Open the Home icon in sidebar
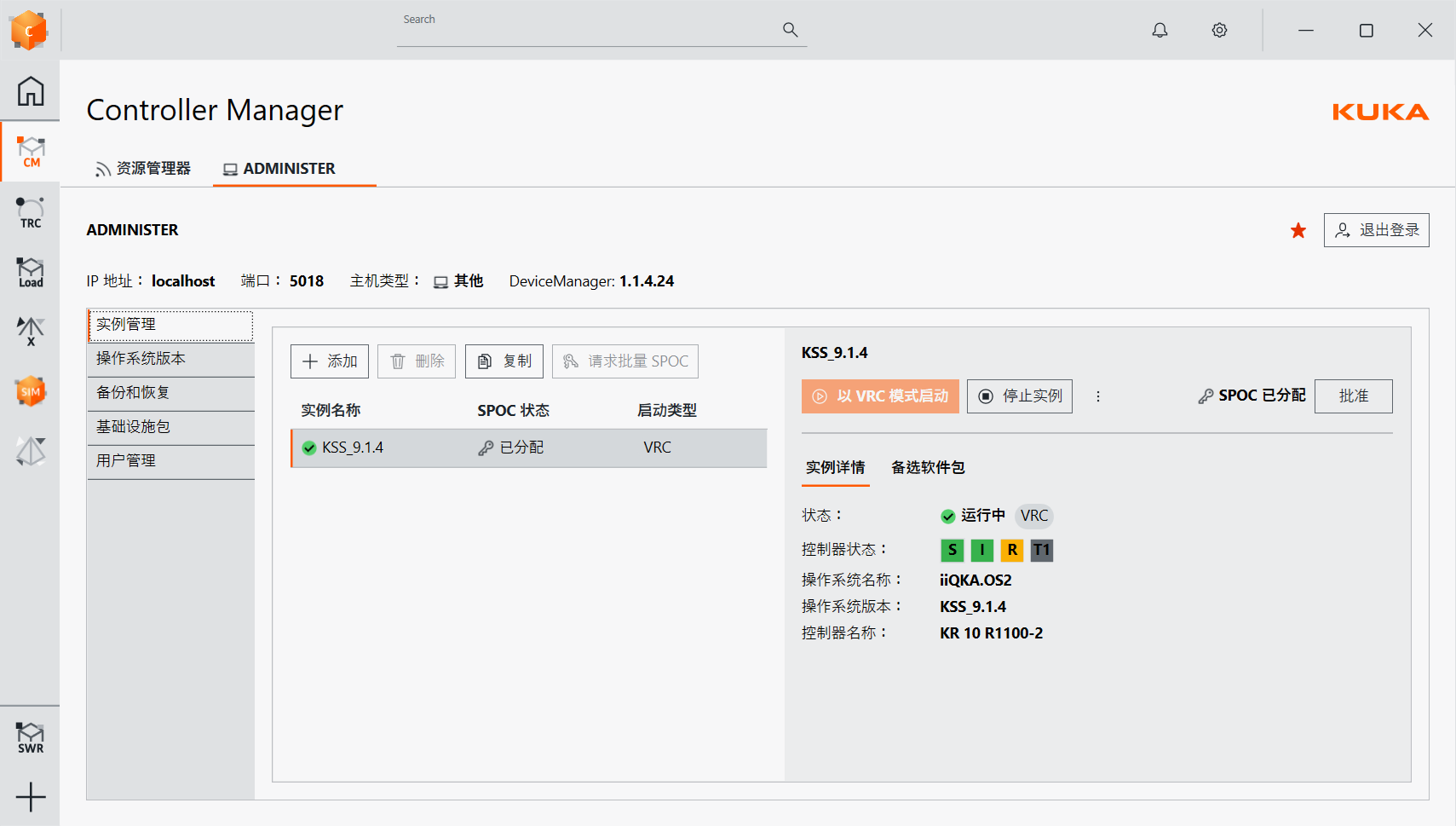 pos(31,91)
